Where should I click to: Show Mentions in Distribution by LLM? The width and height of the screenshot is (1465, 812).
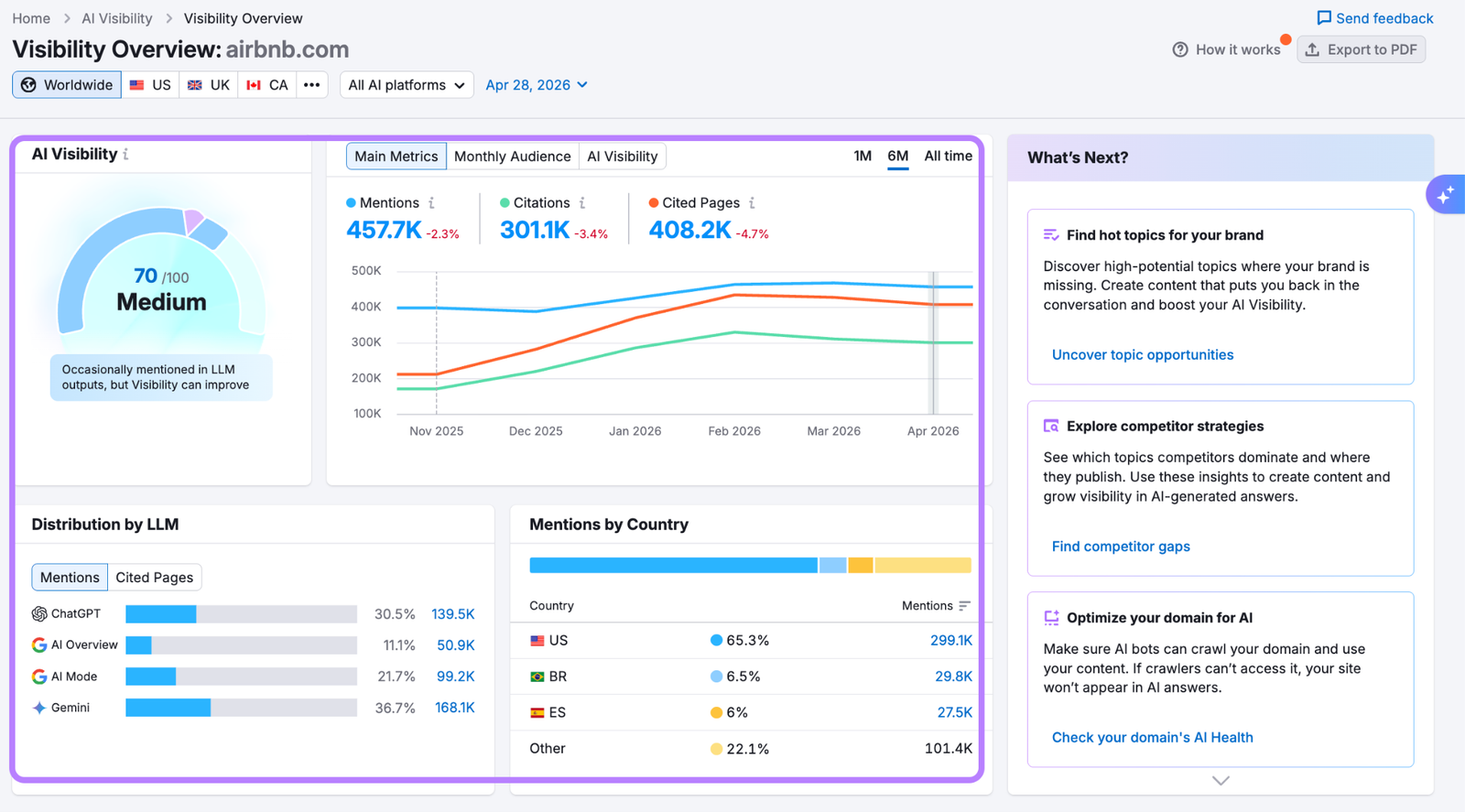(x=70, y=578)
